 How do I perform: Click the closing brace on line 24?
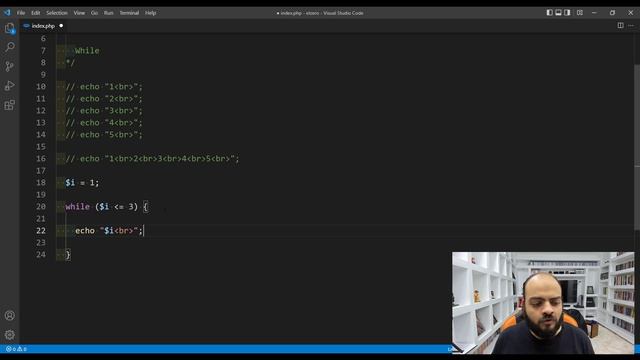click(68, 255)
